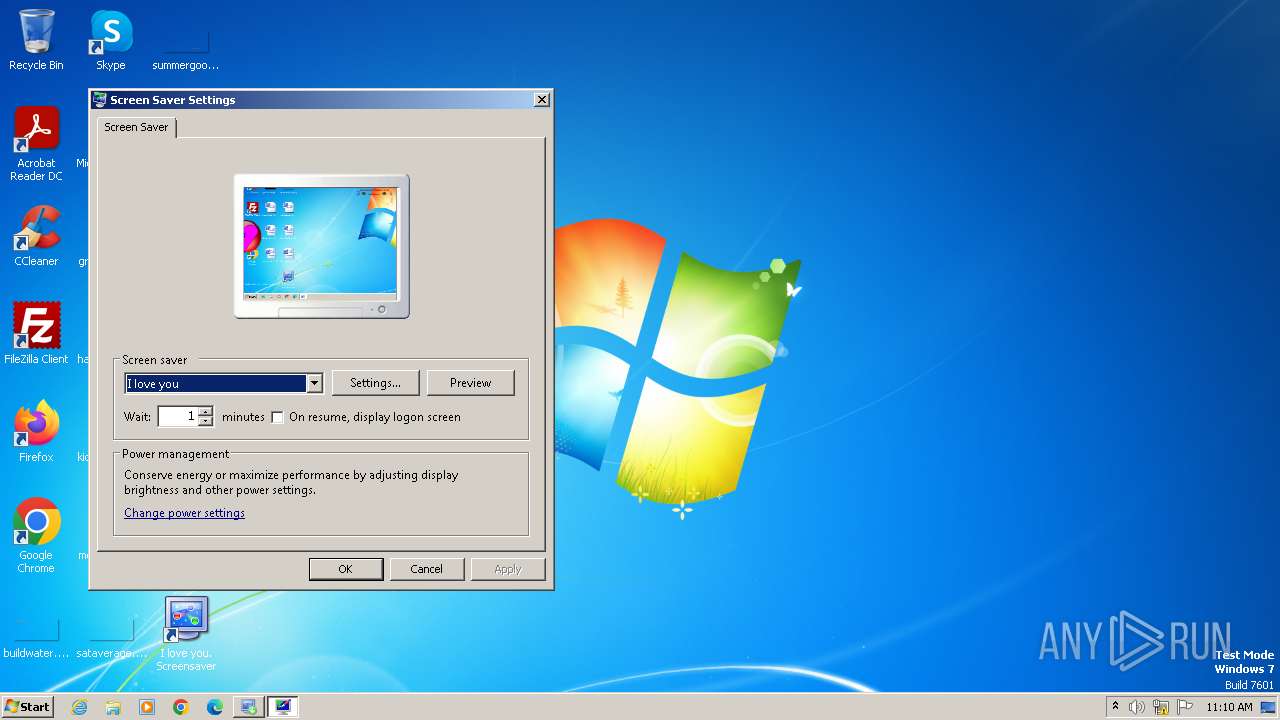Confirm with the OK button
This screenshot has height=720, width=1280.
click(345, 569)
